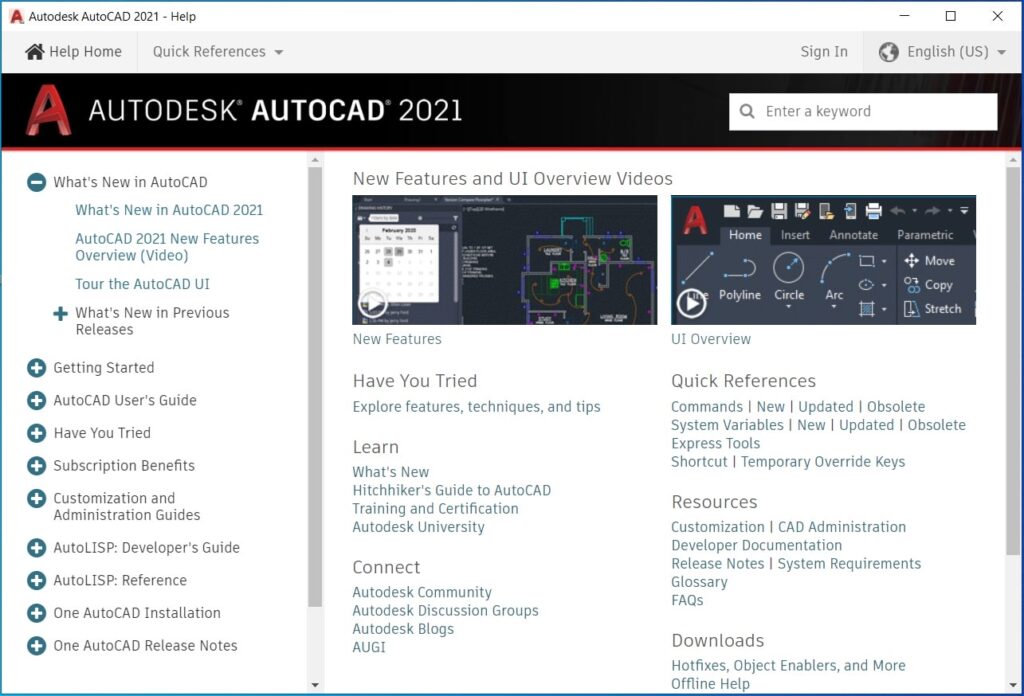The height and width of the screenshot is (696, 1024).
Task: Click the search magnifier icon
Action: 747,112
